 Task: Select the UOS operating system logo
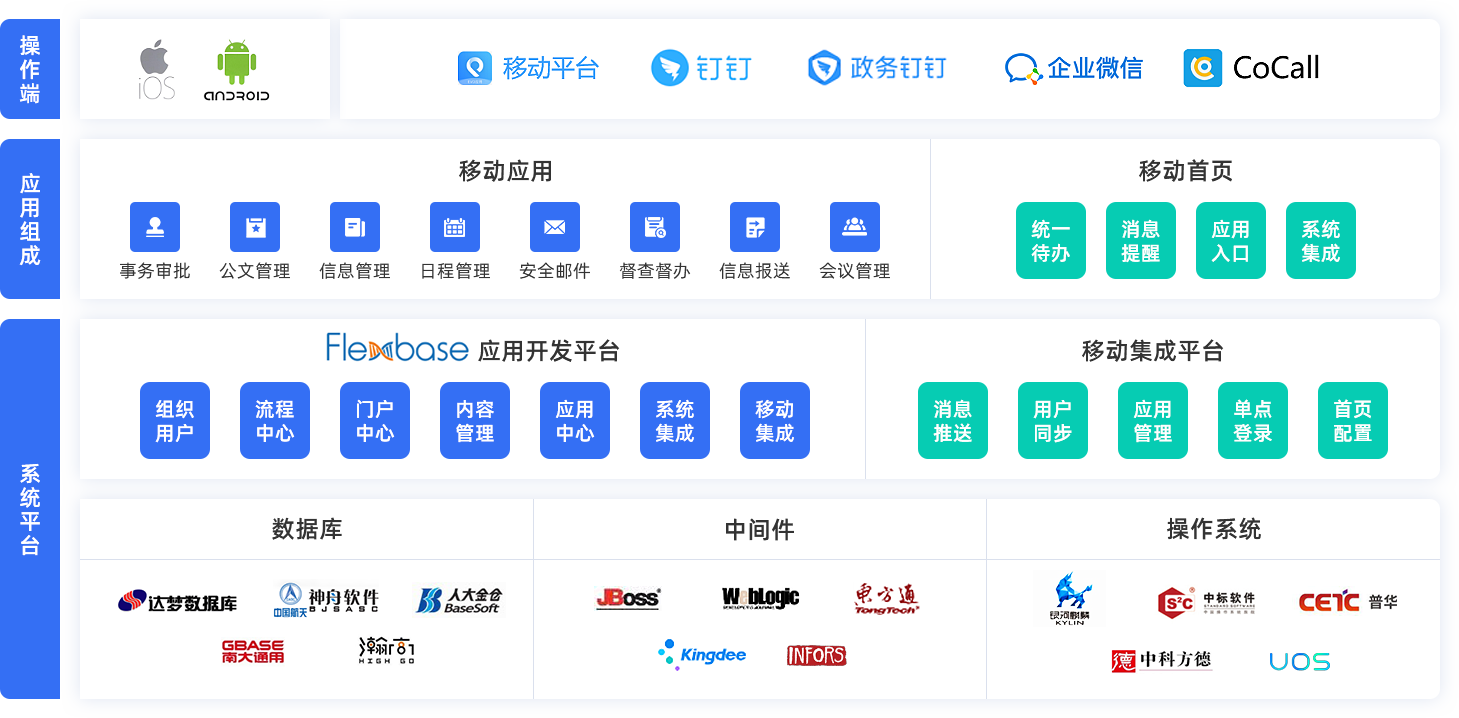tap(1299, 661)
